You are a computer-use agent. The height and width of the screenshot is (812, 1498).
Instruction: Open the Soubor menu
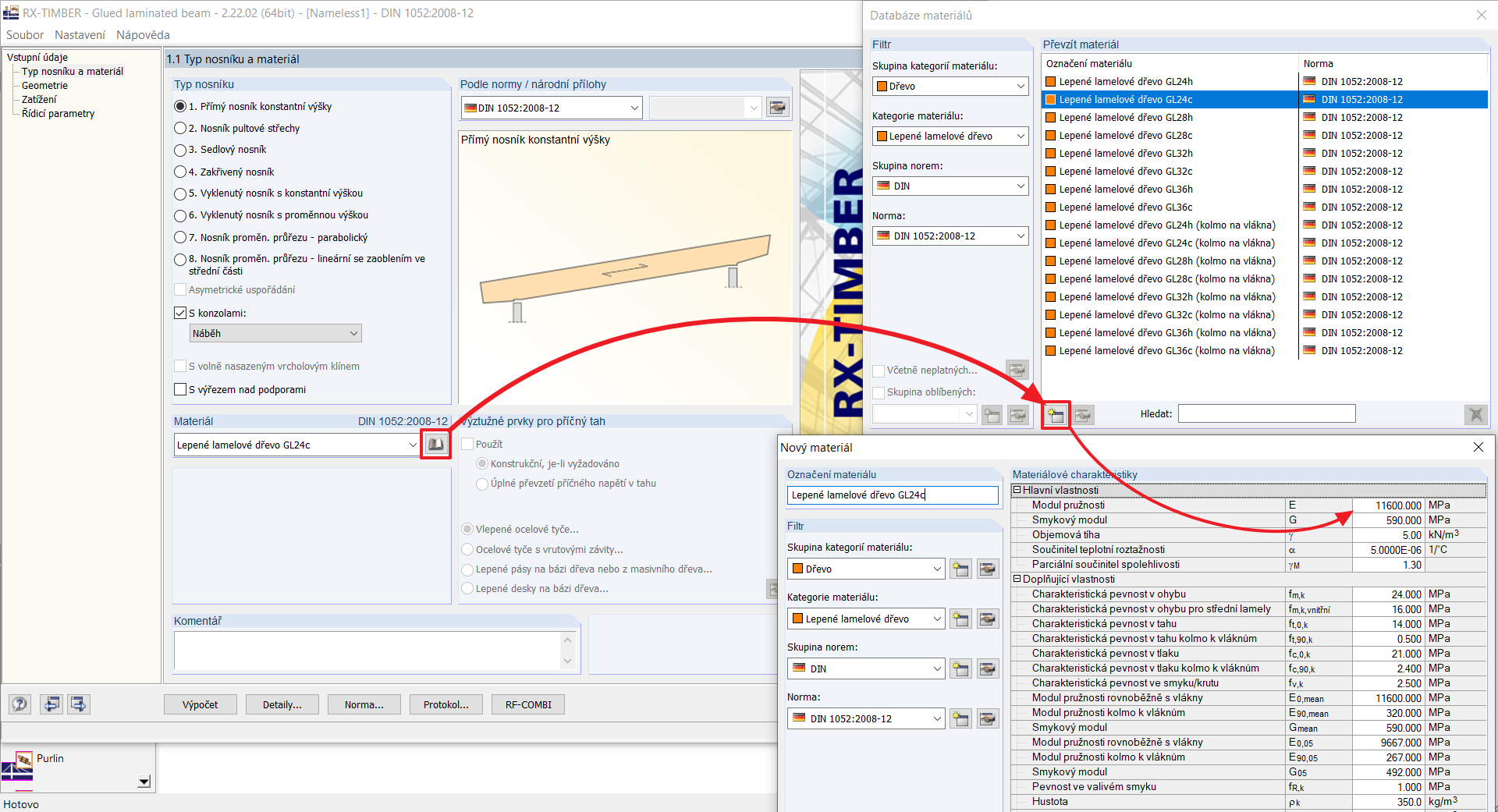(25, 35)
